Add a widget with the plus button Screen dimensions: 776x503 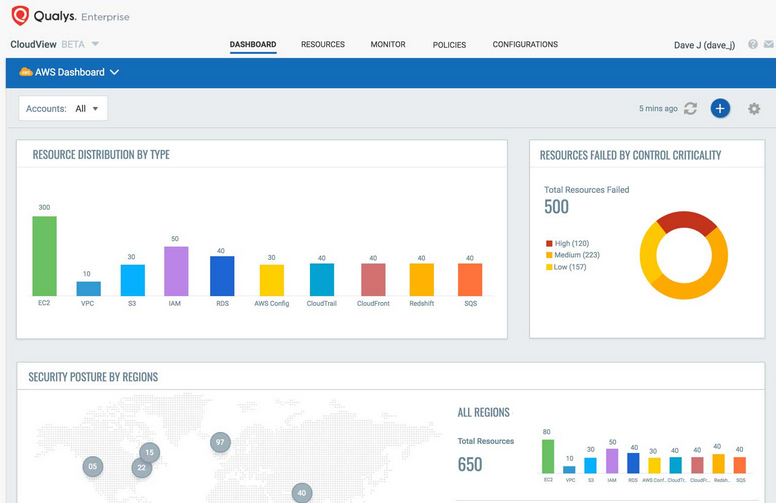tap(720, 108)
